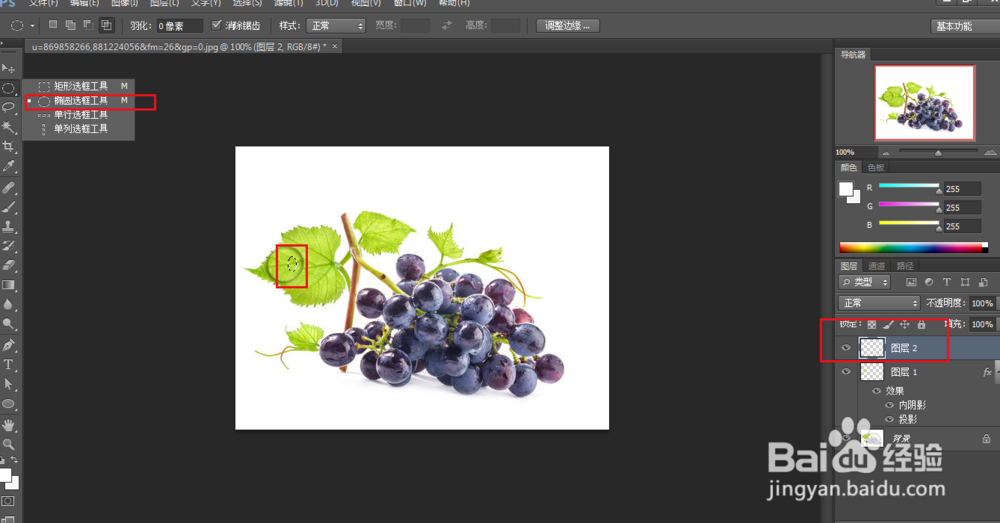Screen dimensions: 1000x523
Task: Select the Path Selection tool
Action: coord(8,384)
